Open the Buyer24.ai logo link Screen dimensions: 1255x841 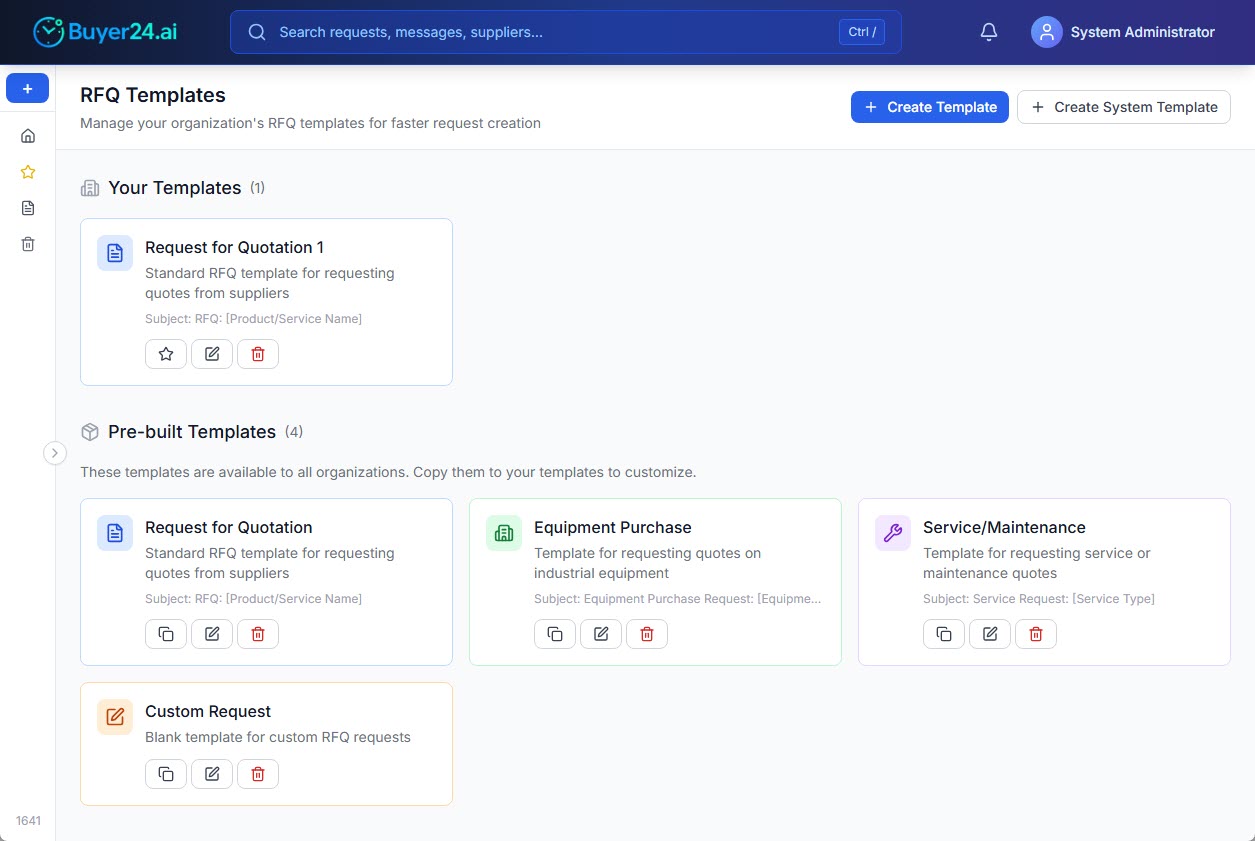click(x=105, y=31)
